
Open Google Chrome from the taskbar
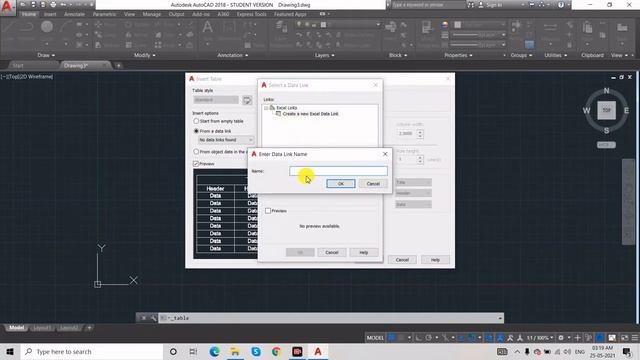(x=276, y=351)
